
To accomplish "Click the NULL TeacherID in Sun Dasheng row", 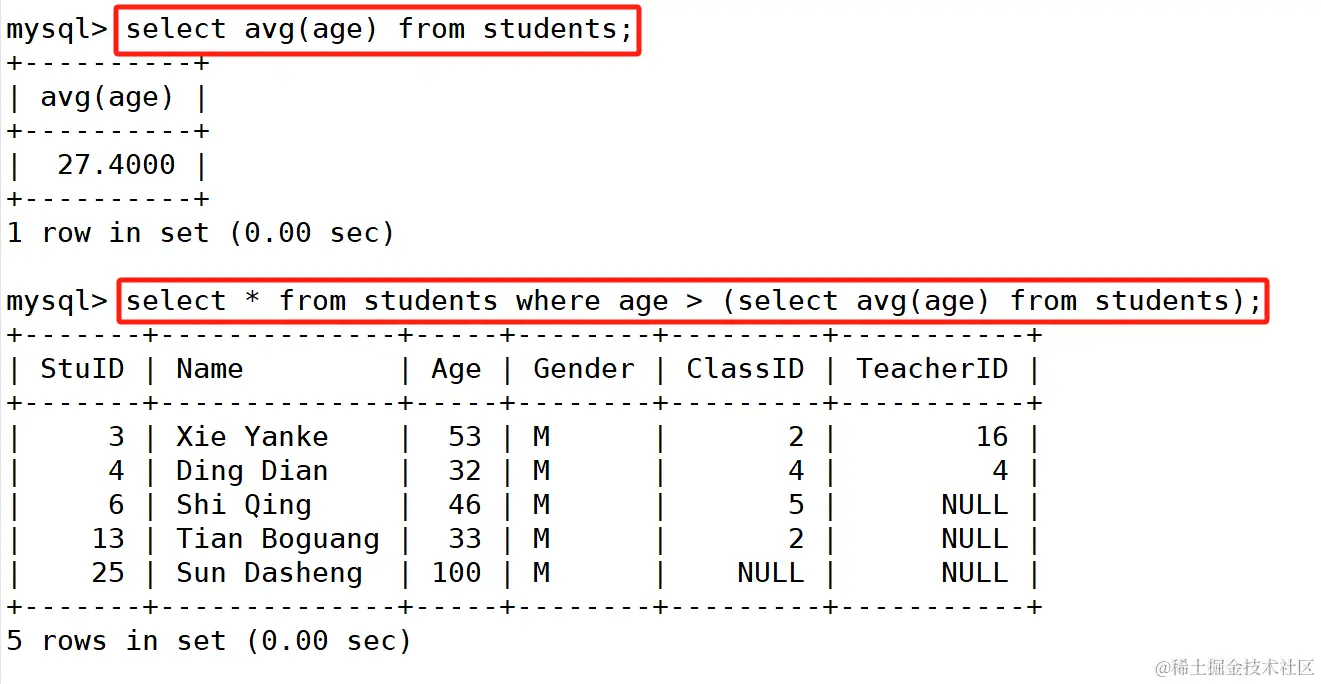I will 974,573.
